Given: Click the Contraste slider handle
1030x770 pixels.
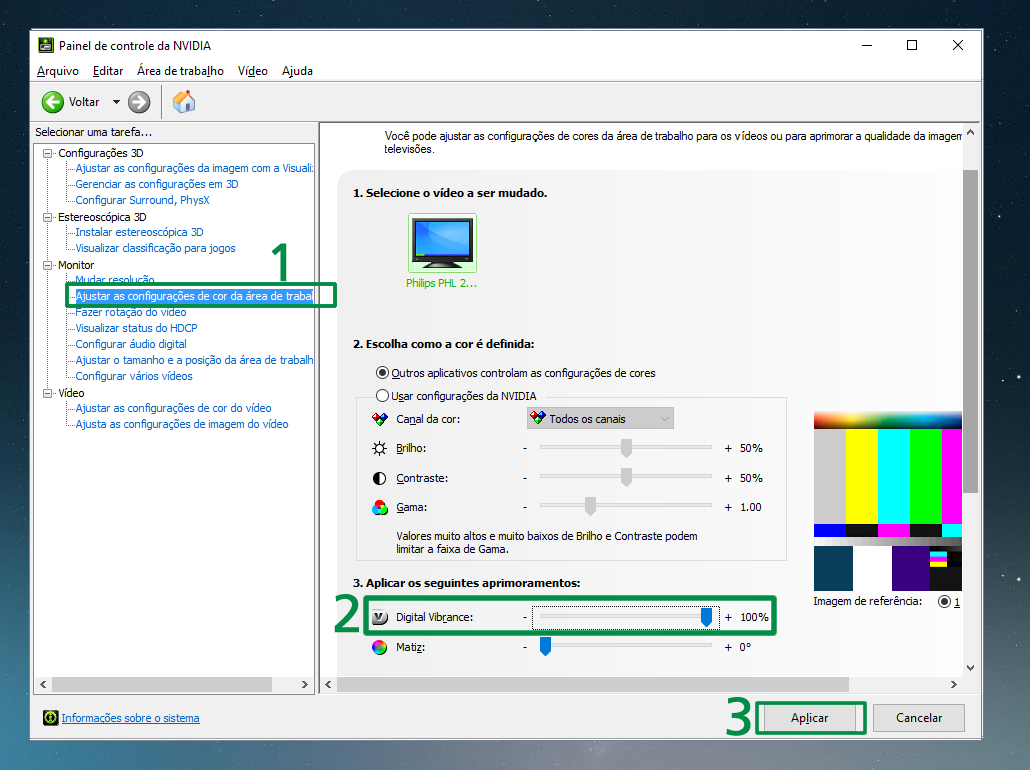Looking at the screenshot, I should click(x=626, y=478).
